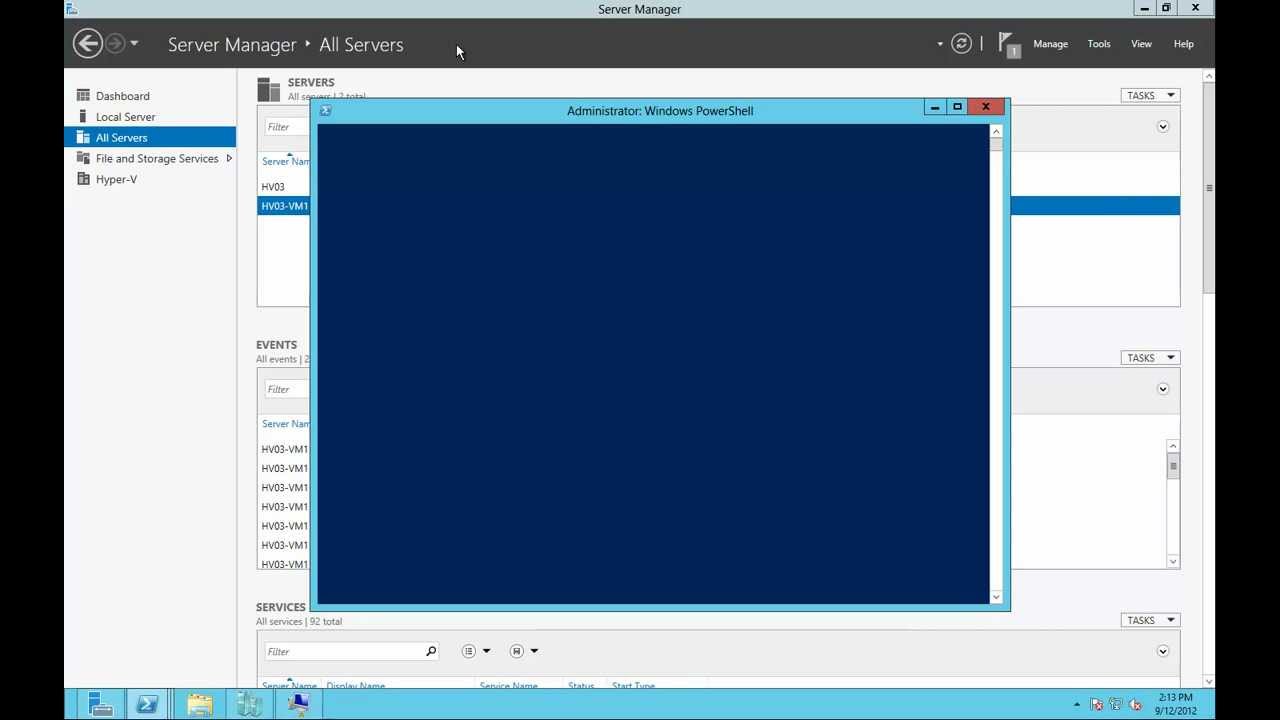Collapse the Servers section chevron

click(x=1163, y=127)
